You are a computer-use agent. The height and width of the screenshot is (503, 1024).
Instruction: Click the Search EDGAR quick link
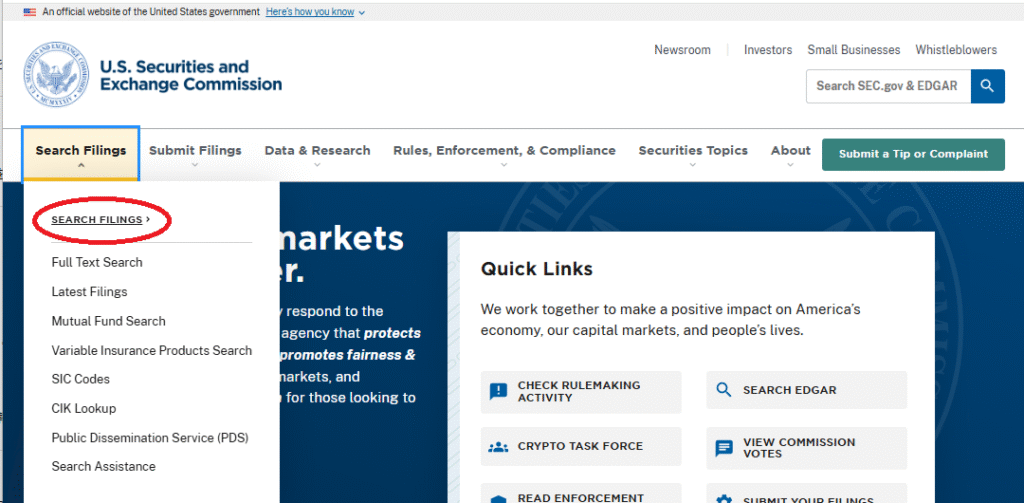[807, 390]
